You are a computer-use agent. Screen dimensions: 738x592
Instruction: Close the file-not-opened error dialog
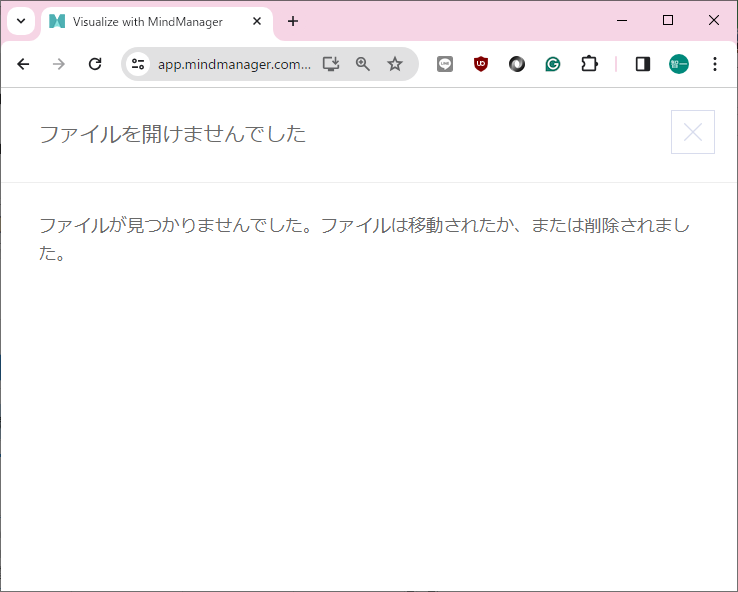pos(692,132)
